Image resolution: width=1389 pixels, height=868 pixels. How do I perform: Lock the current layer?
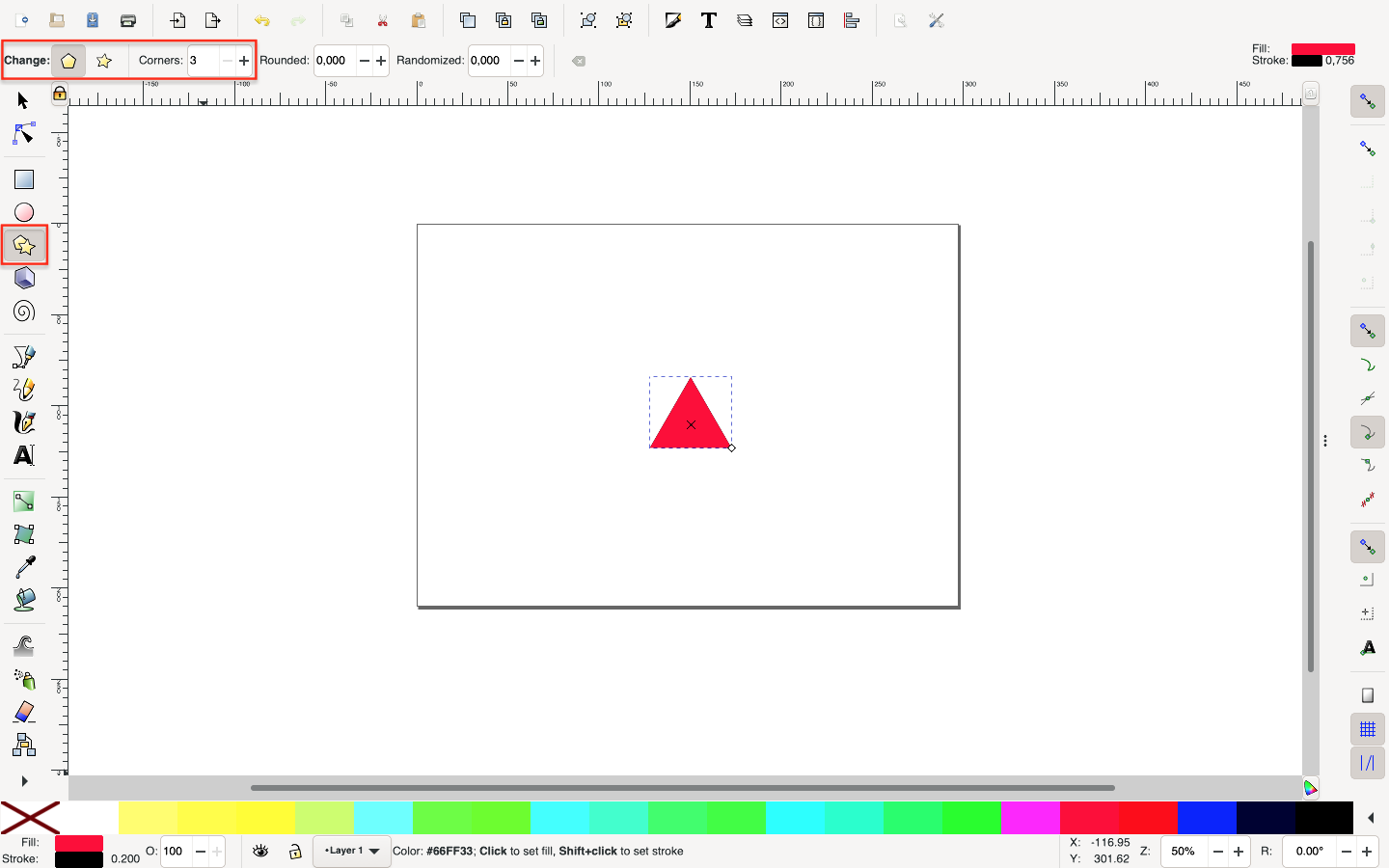pos(294,852)
